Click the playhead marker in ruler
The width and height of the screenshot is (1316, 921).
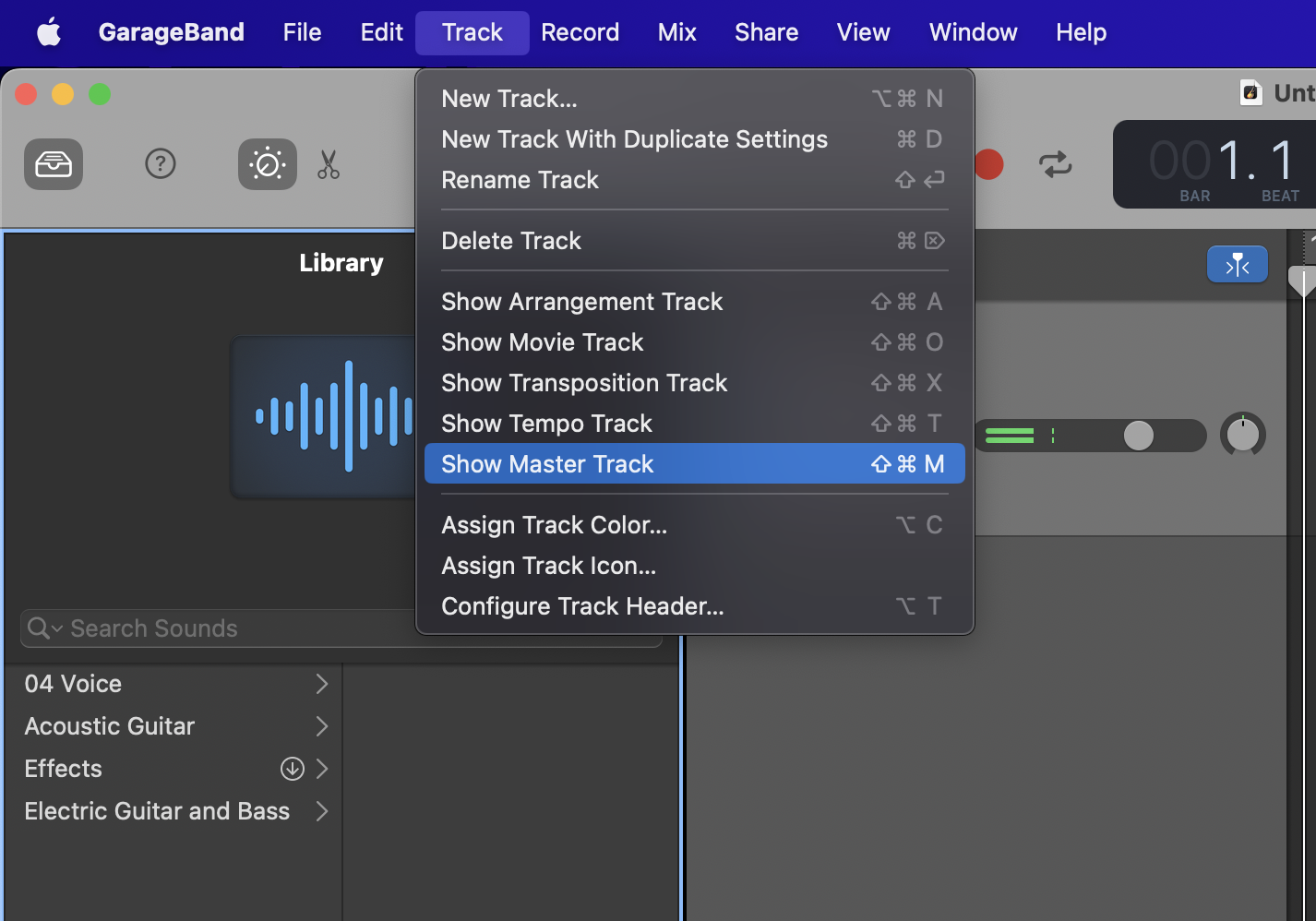[1302, 280]
